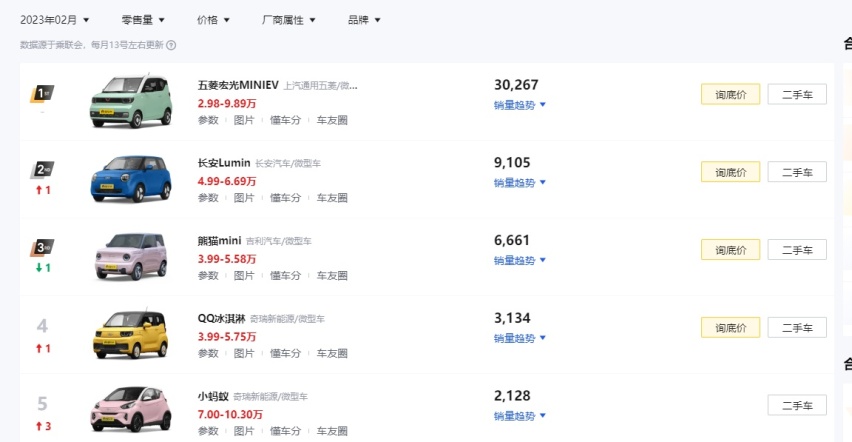View 参数 for QQ冰淇淋
852x442 pixels.
[208, 353]
